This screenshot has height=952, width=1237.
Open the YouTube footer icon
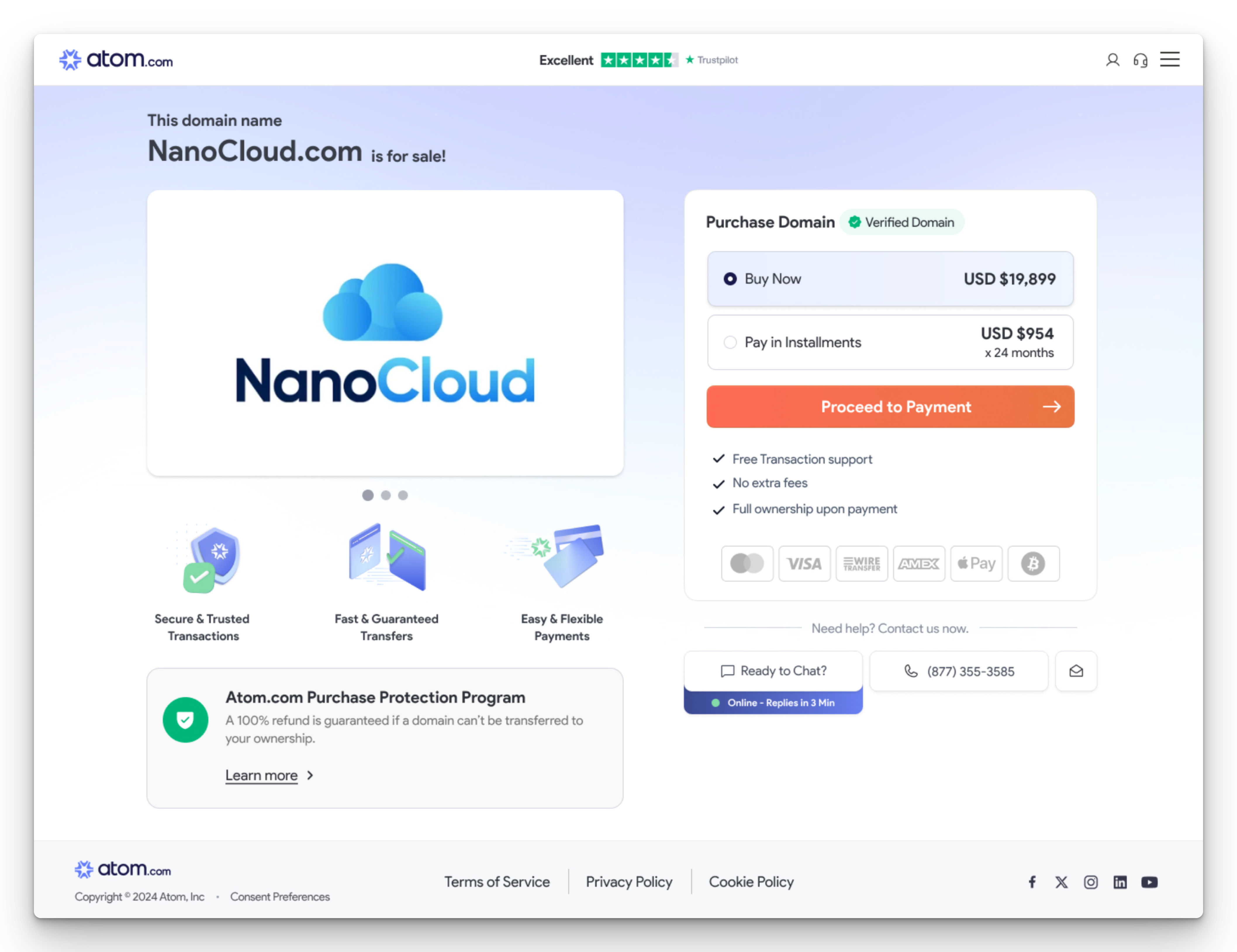coord(1149,882)
